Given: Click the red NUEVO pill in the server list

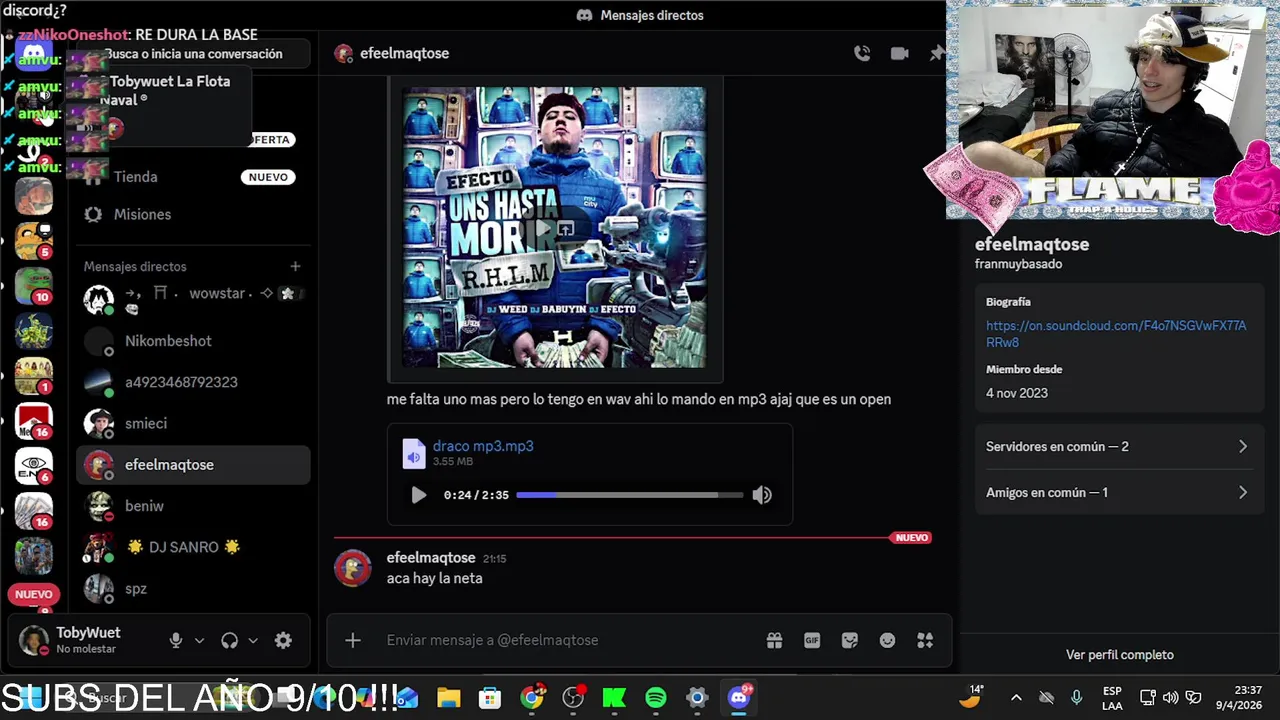Looking at the screenshot, I should click(x=33, y=594).
